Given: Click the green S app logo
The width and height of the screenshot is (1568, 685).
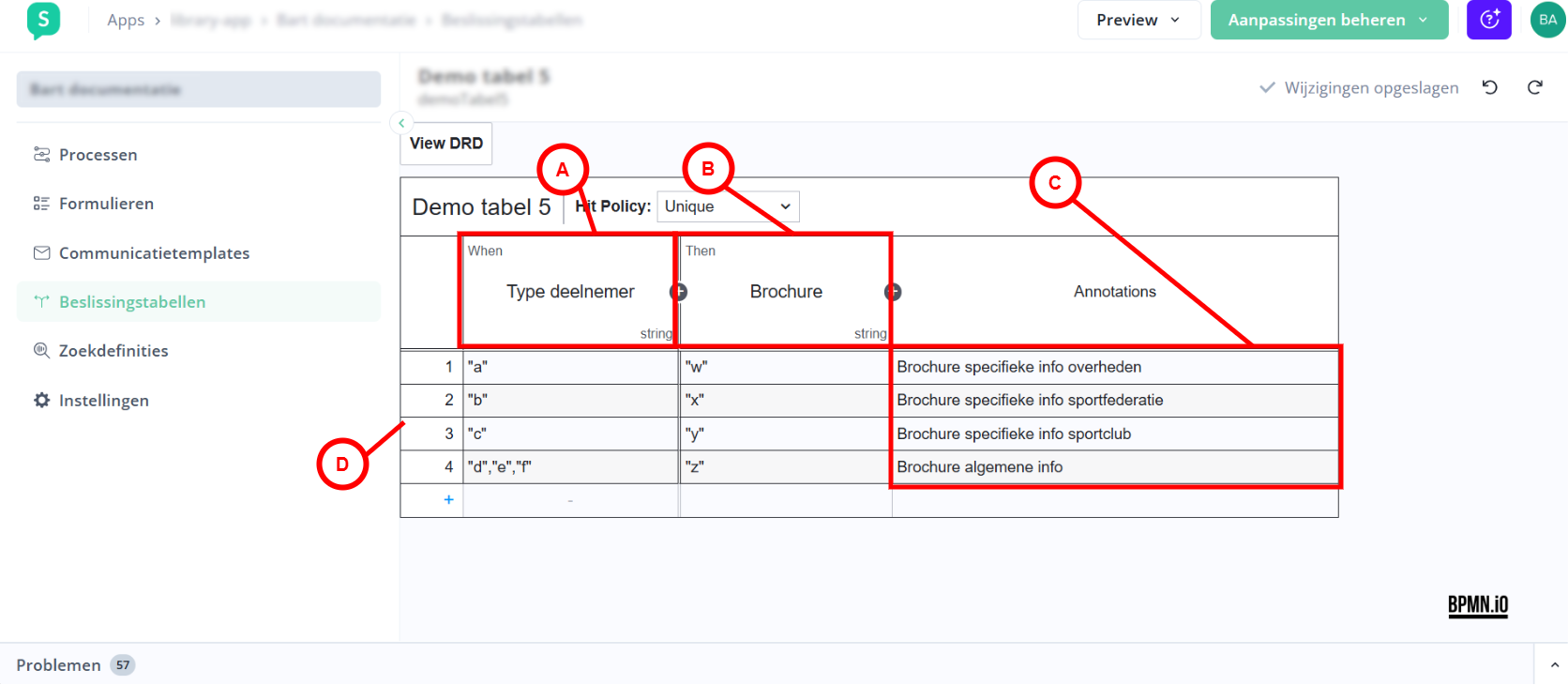Looking at the screenshot, I should pos(43,20).
